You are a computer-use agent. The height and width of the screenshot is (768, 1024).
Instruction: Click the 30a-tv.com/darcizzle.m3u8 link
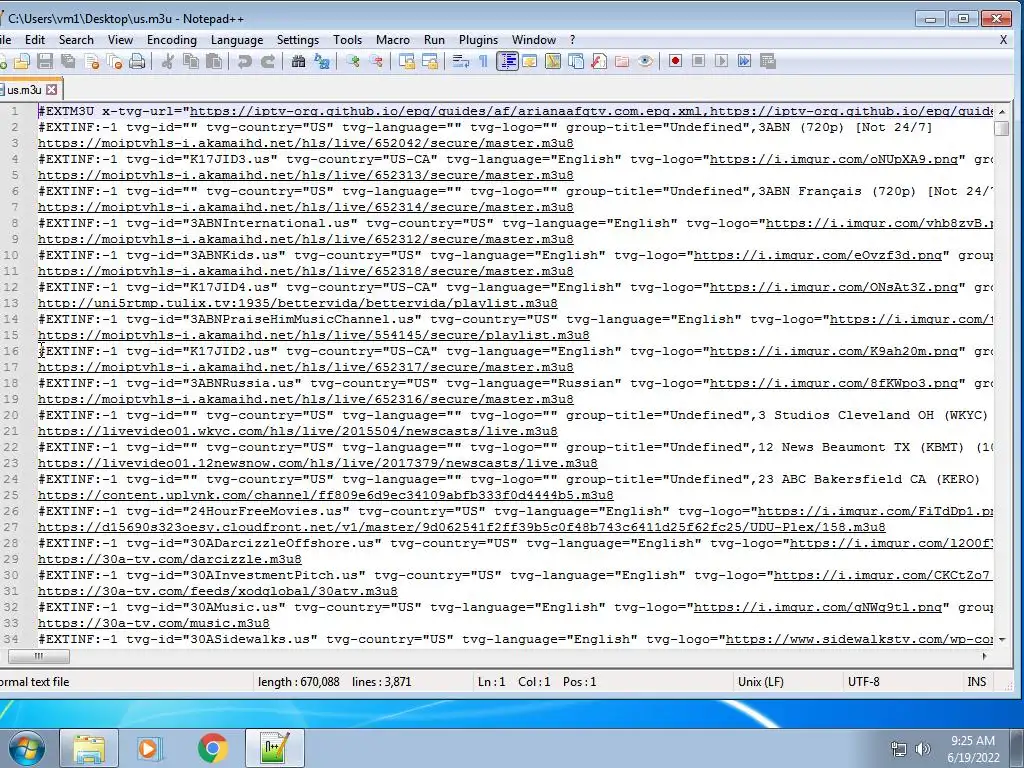[170, 559]
